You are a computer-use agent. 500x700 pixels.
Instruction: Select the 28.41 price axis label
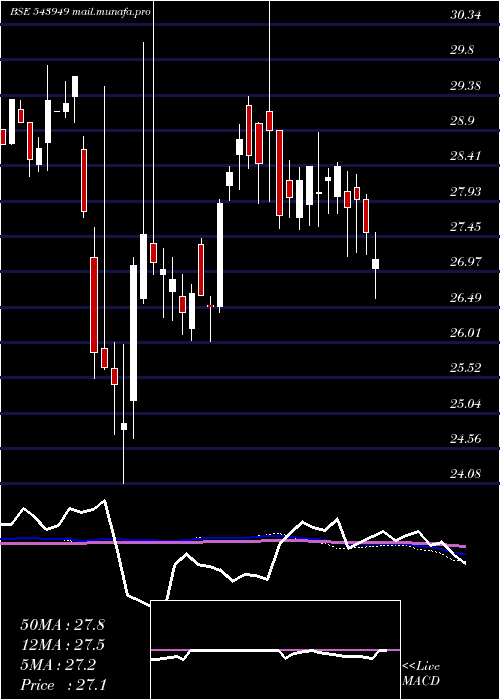pos(466,156)
